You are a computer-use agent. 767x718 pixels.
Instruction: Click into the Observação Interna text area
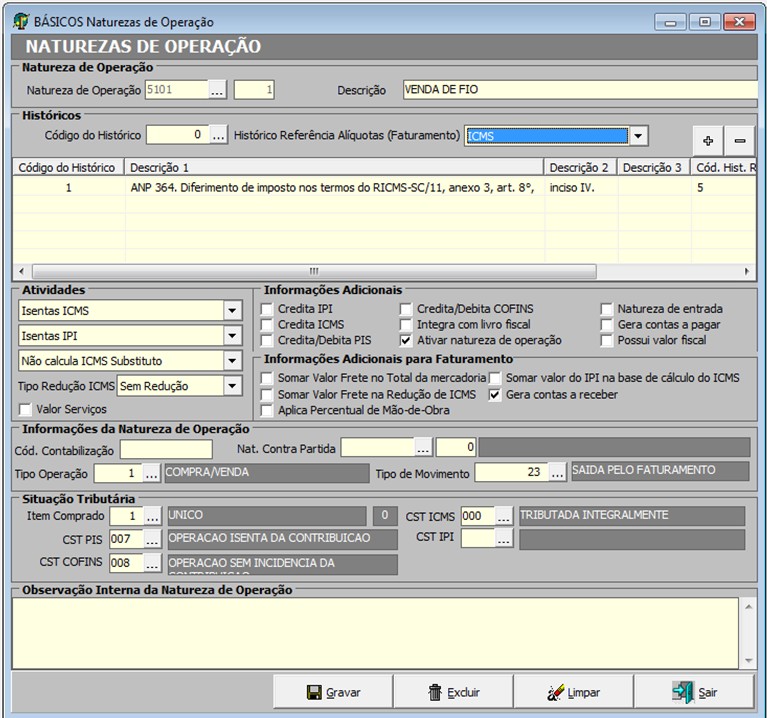(x=375, y=632)
